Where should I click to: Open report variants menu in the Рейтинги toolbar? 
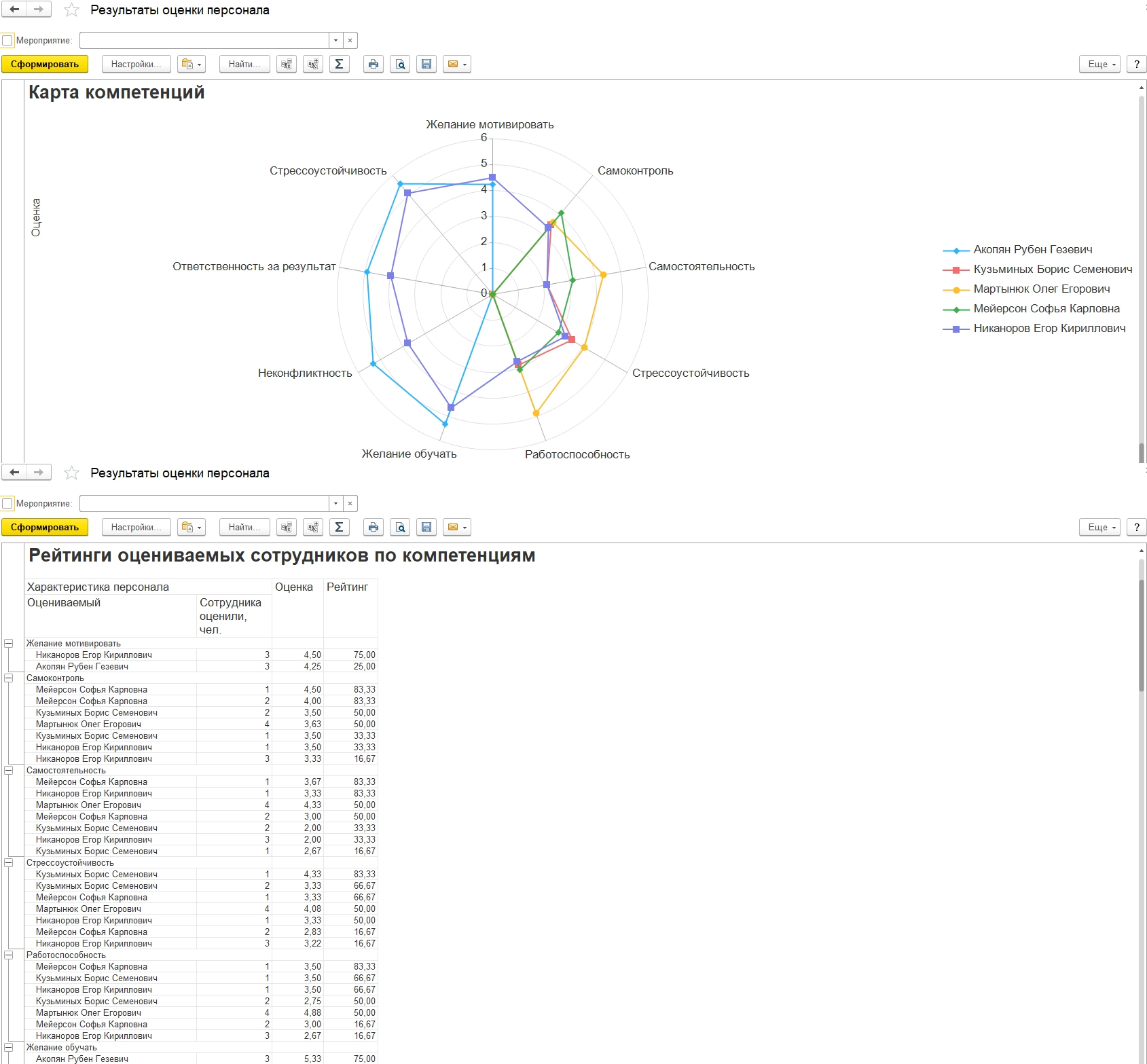[191, 528]
